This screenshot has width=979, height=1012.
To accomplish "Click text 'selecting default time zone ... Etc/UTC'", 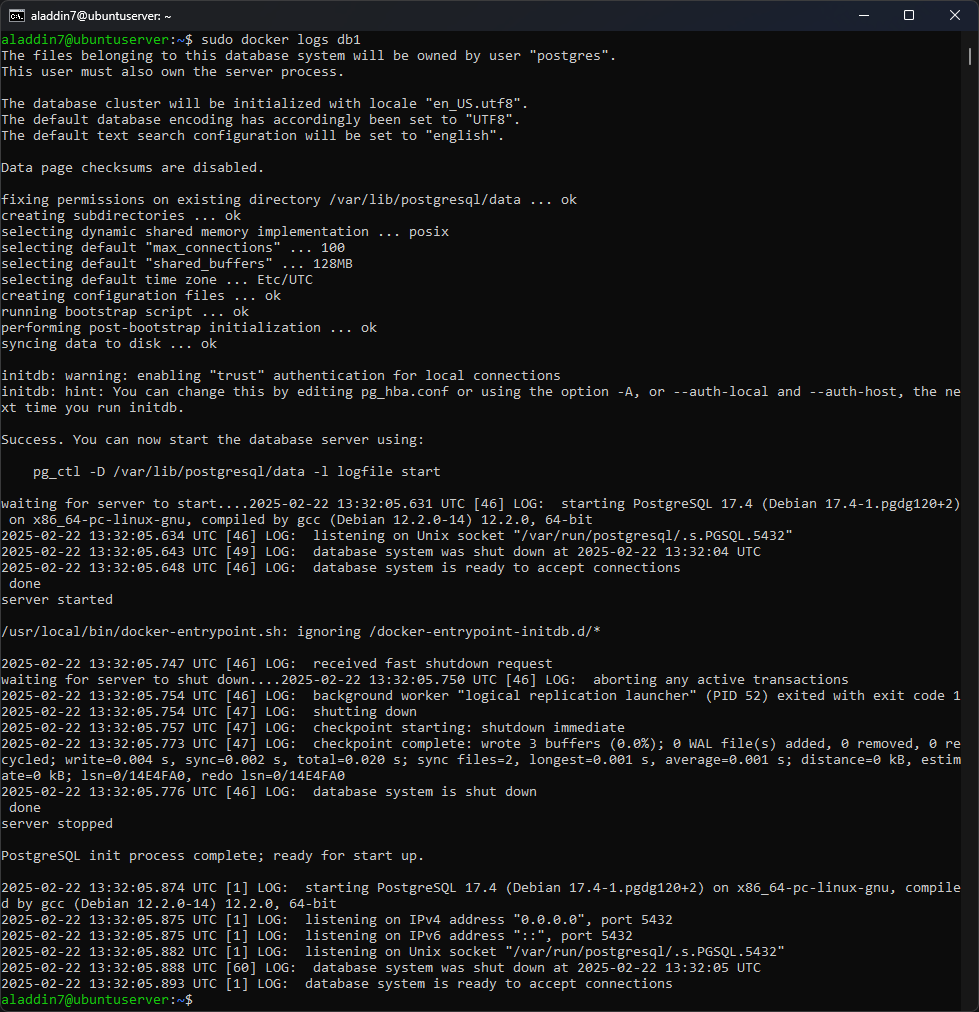I will [157, 280].
